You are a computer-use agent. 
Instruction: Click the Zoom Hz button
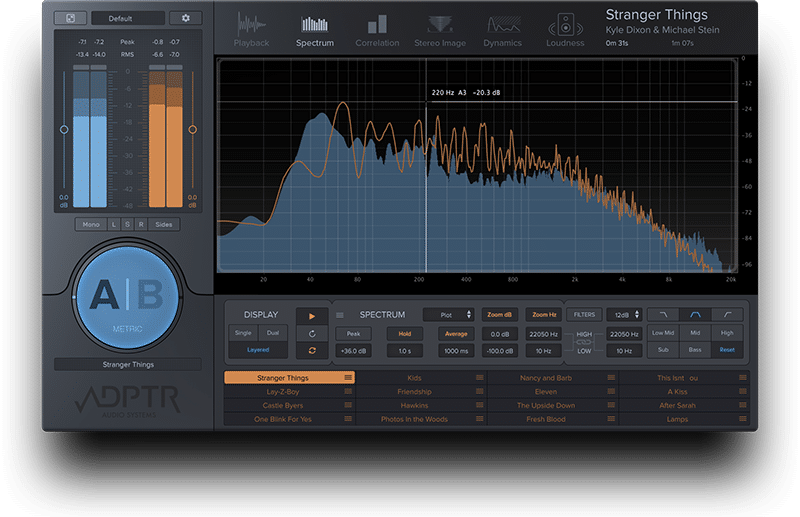[x=544, y=315]
